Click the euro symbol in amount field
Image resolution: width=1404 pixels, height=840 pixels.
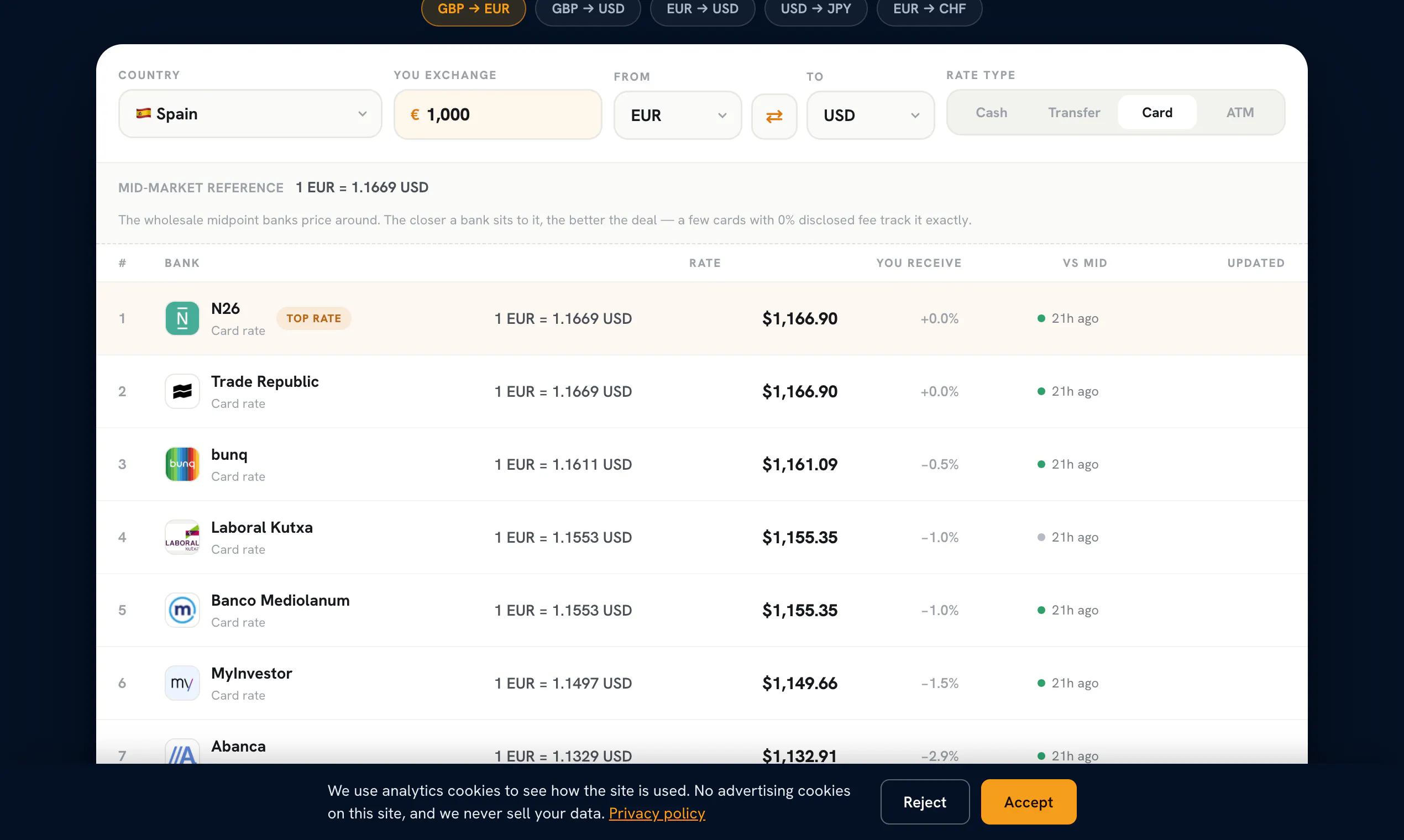[415, 115]
